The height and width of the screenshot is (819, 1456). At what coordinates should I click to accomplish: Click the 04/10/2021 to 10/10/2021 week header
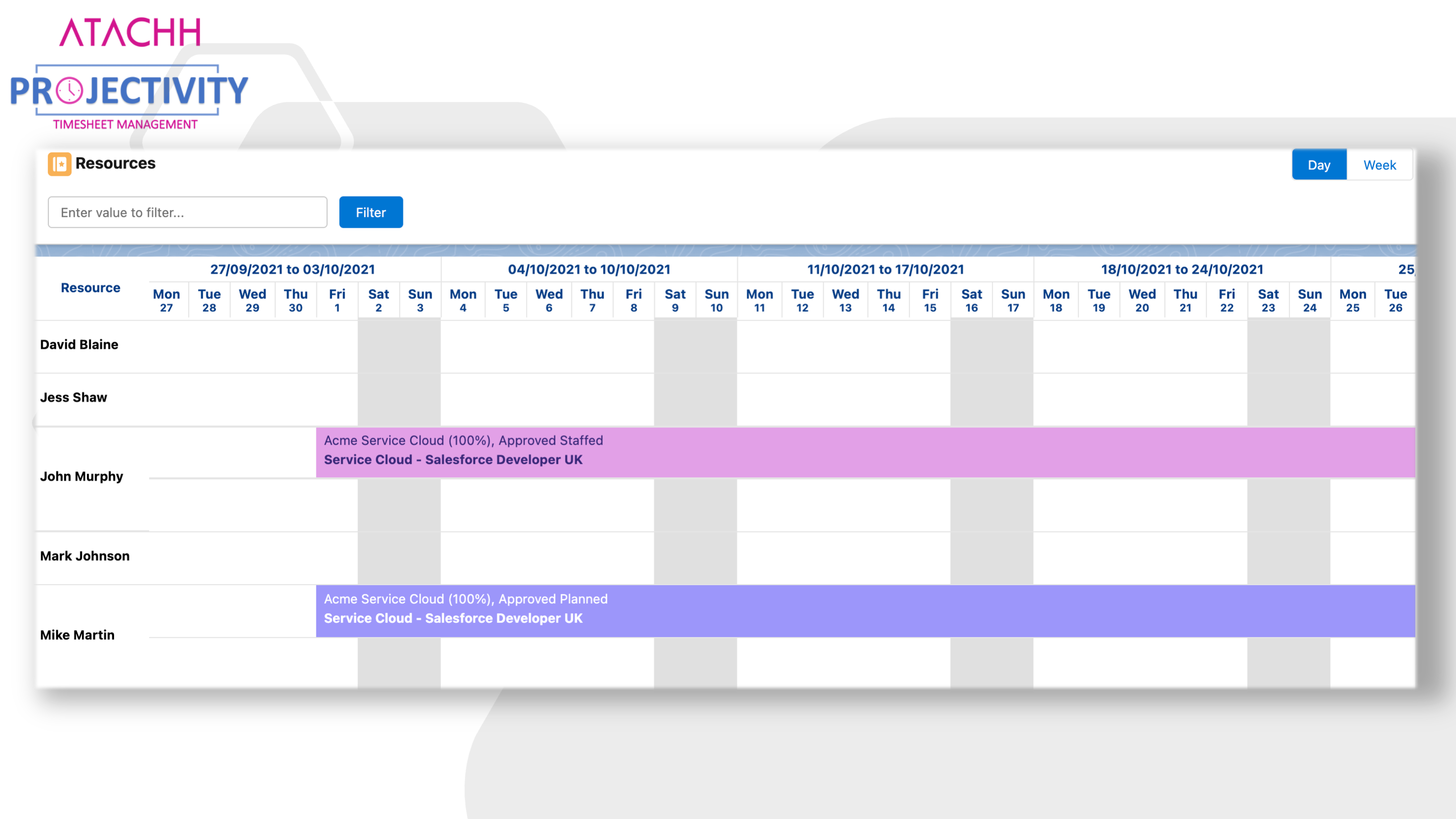point(589,269)
